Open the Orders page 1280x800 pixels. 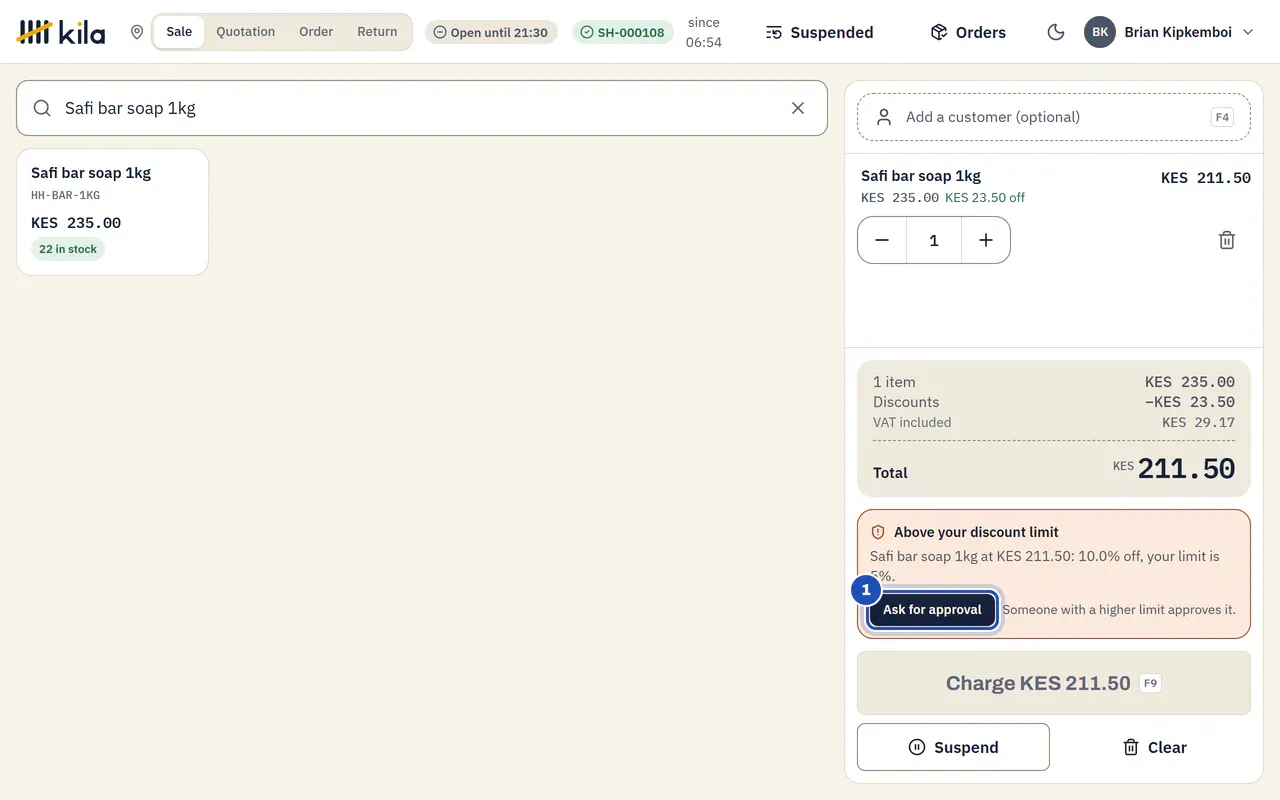[968, 32]
